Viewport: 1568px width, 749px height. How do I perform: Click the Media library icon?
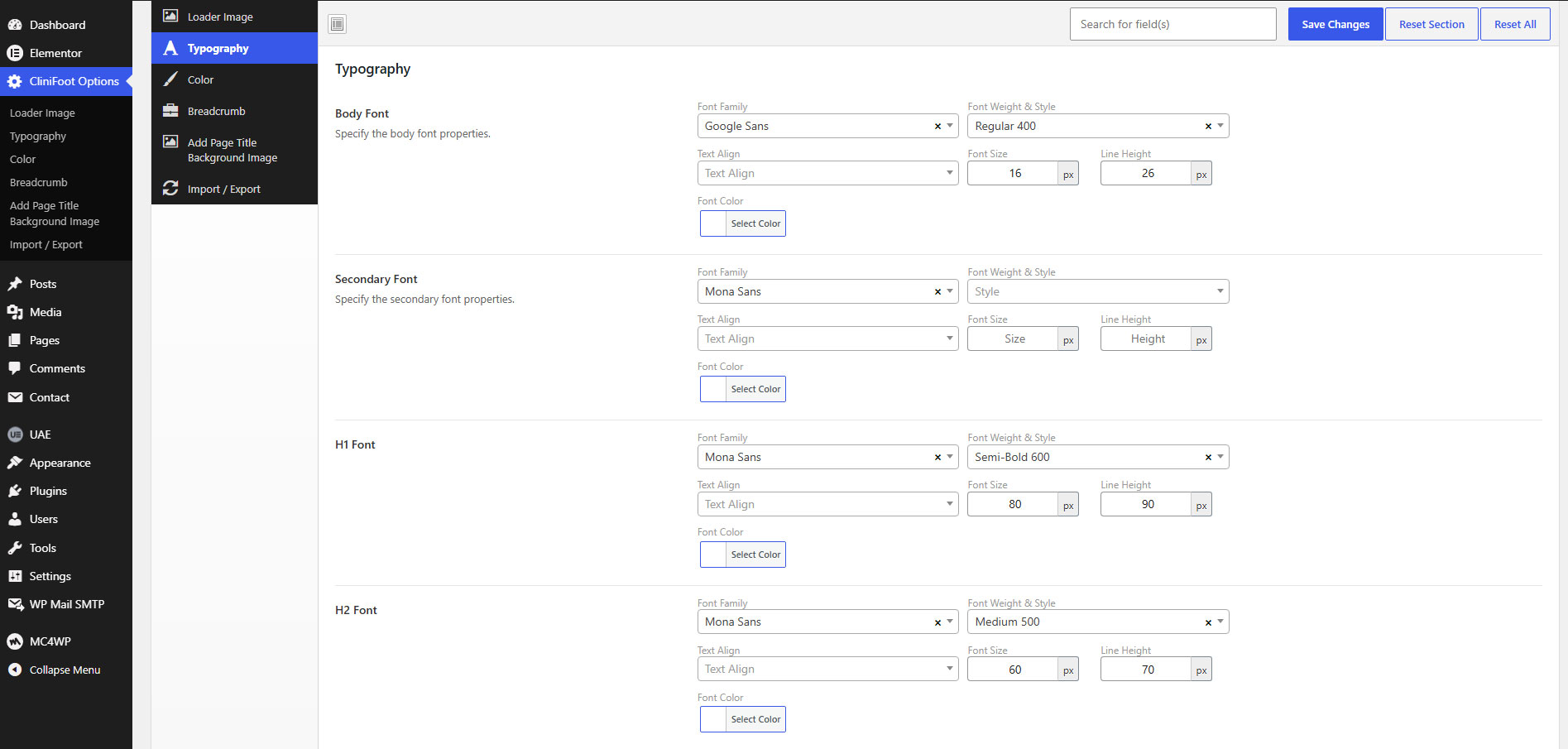coord(15,312)
